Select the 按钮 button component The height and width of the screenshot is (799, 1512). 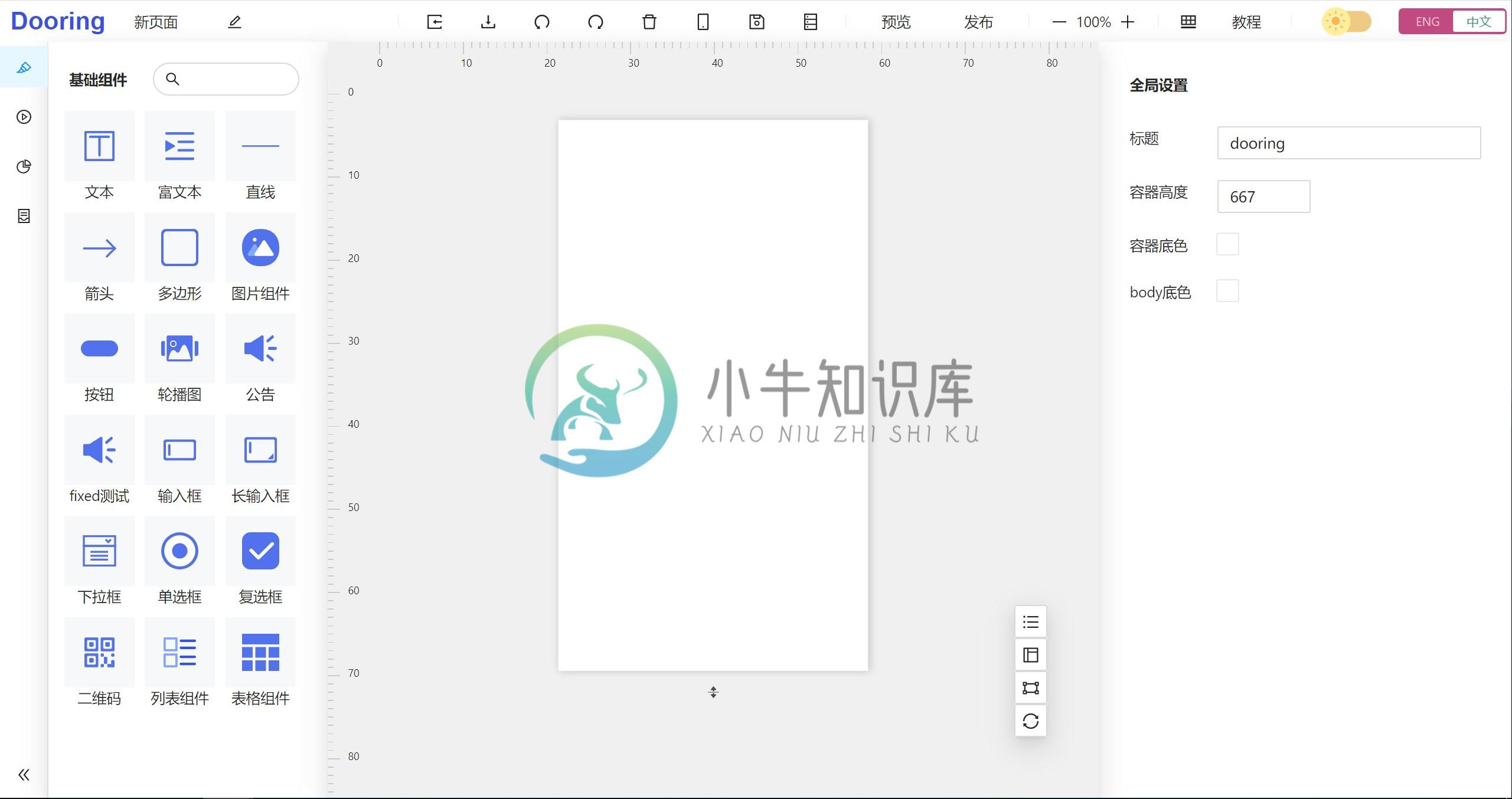click(99, 358)
